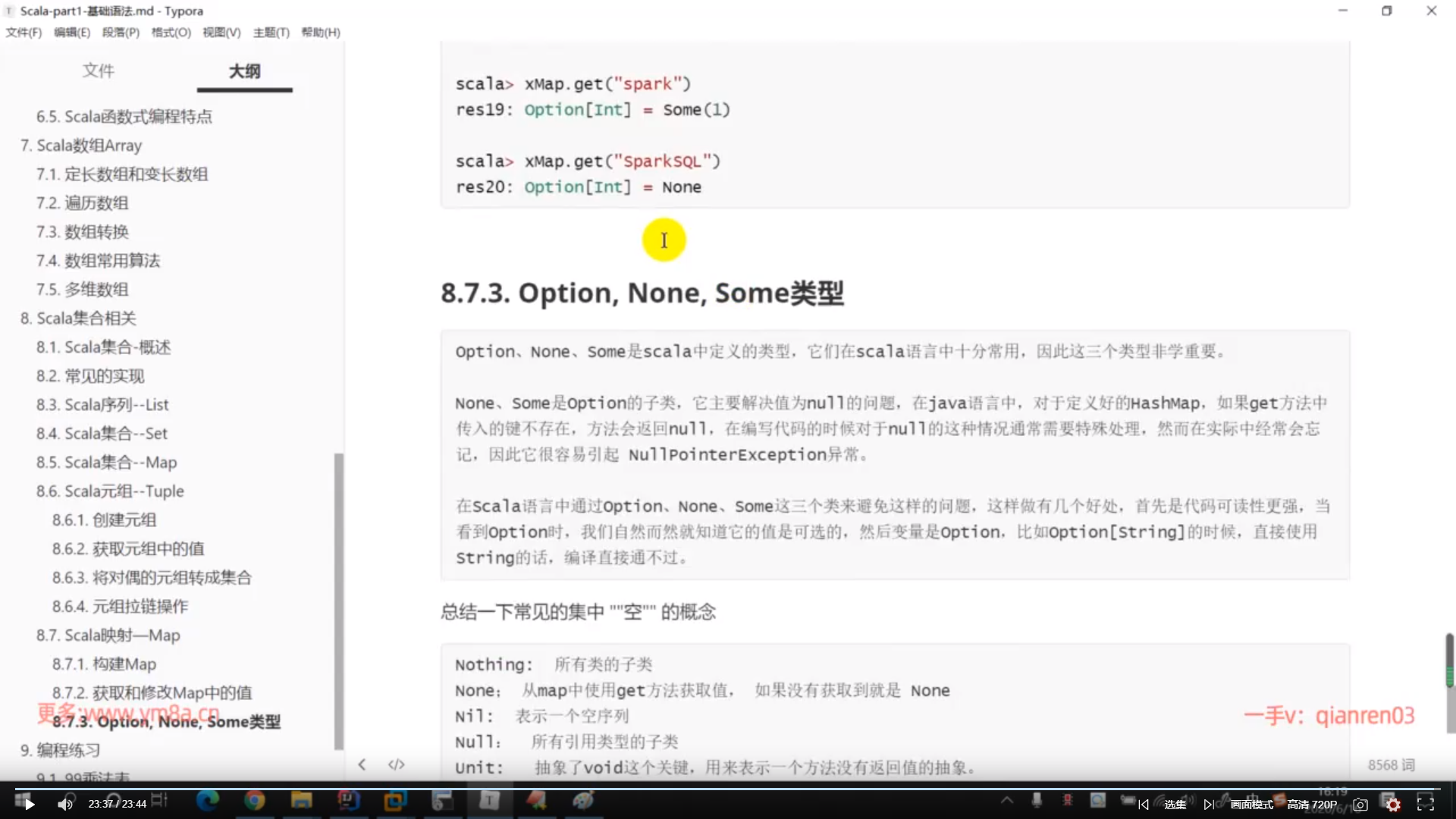Screen dimensions: 1456x819
Task: Open the 高清 720P quality selector
Action: coord(1312,805)
